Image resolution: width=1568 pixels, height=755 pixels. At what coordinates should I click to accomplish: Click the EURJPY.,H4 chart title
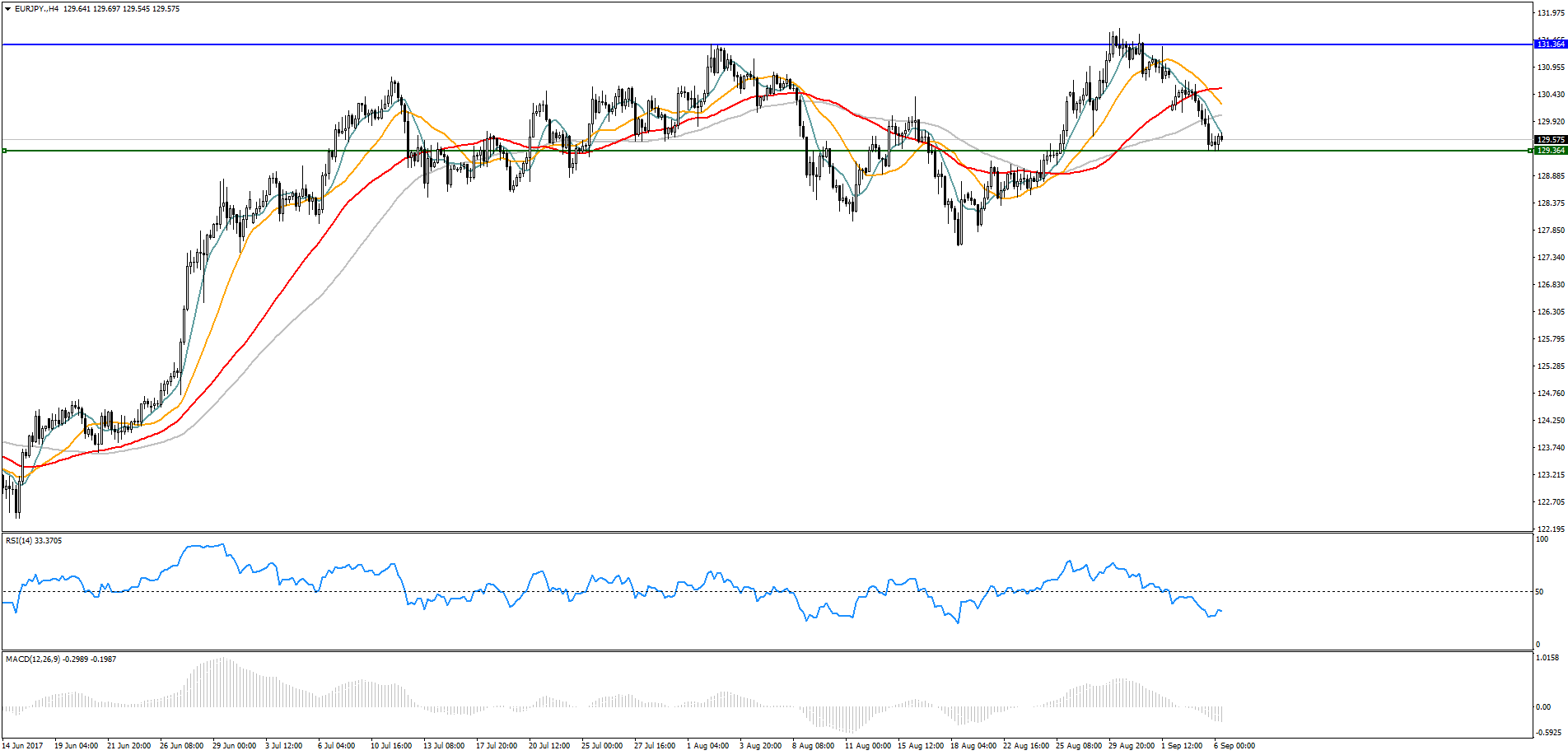coord(37,9)
